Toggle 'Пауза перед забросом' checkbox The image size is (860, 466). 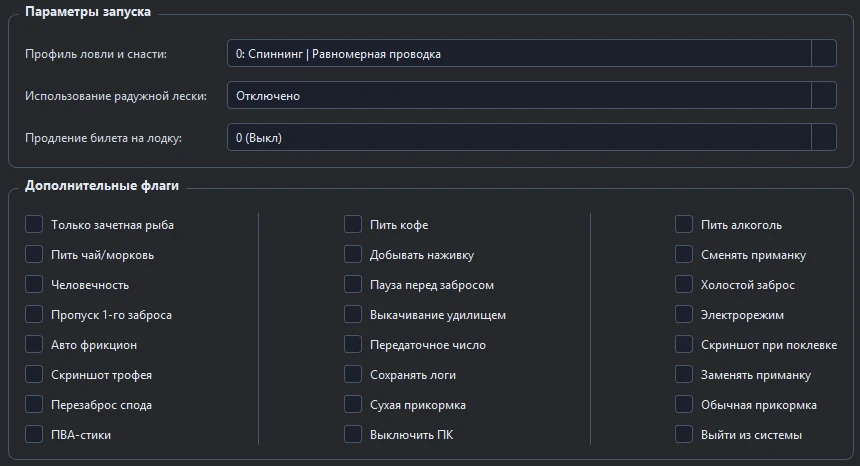click(353, 284)
